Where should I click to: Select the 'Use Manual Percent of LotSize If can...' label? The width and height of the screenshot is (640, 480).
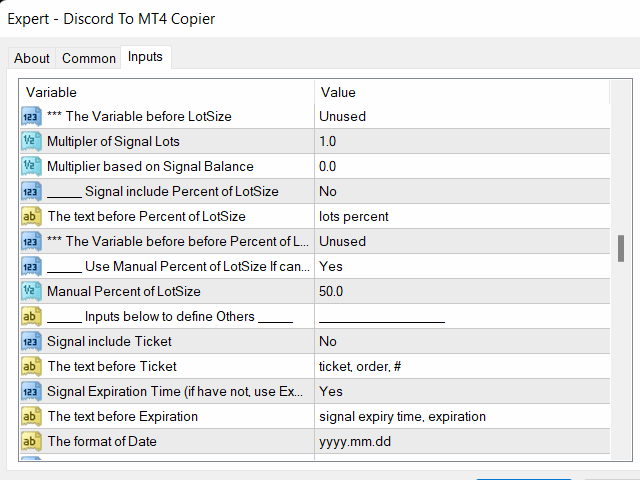pyautogui.click(x=178, y=267)
